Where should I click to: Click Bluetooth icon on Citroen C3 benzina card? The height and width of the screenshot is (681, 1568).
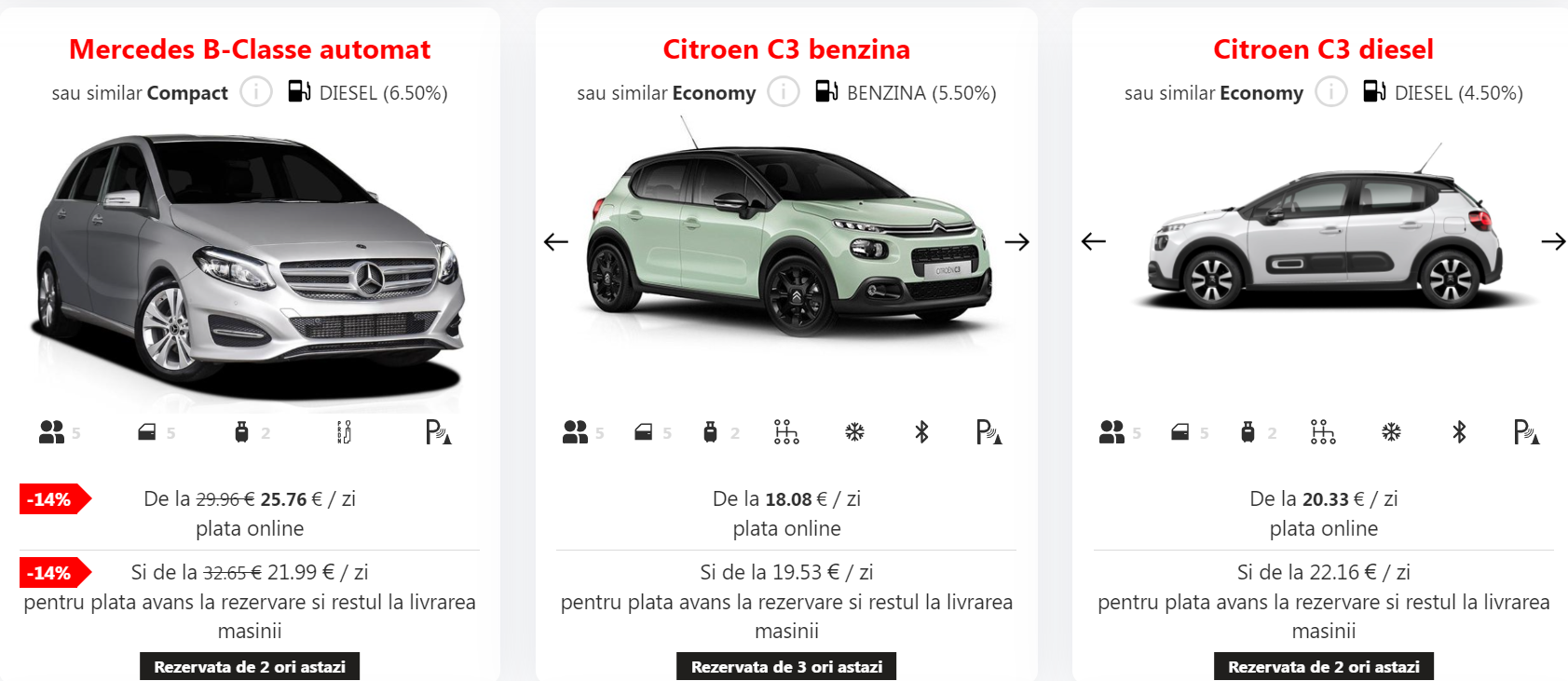coord(921,431)
